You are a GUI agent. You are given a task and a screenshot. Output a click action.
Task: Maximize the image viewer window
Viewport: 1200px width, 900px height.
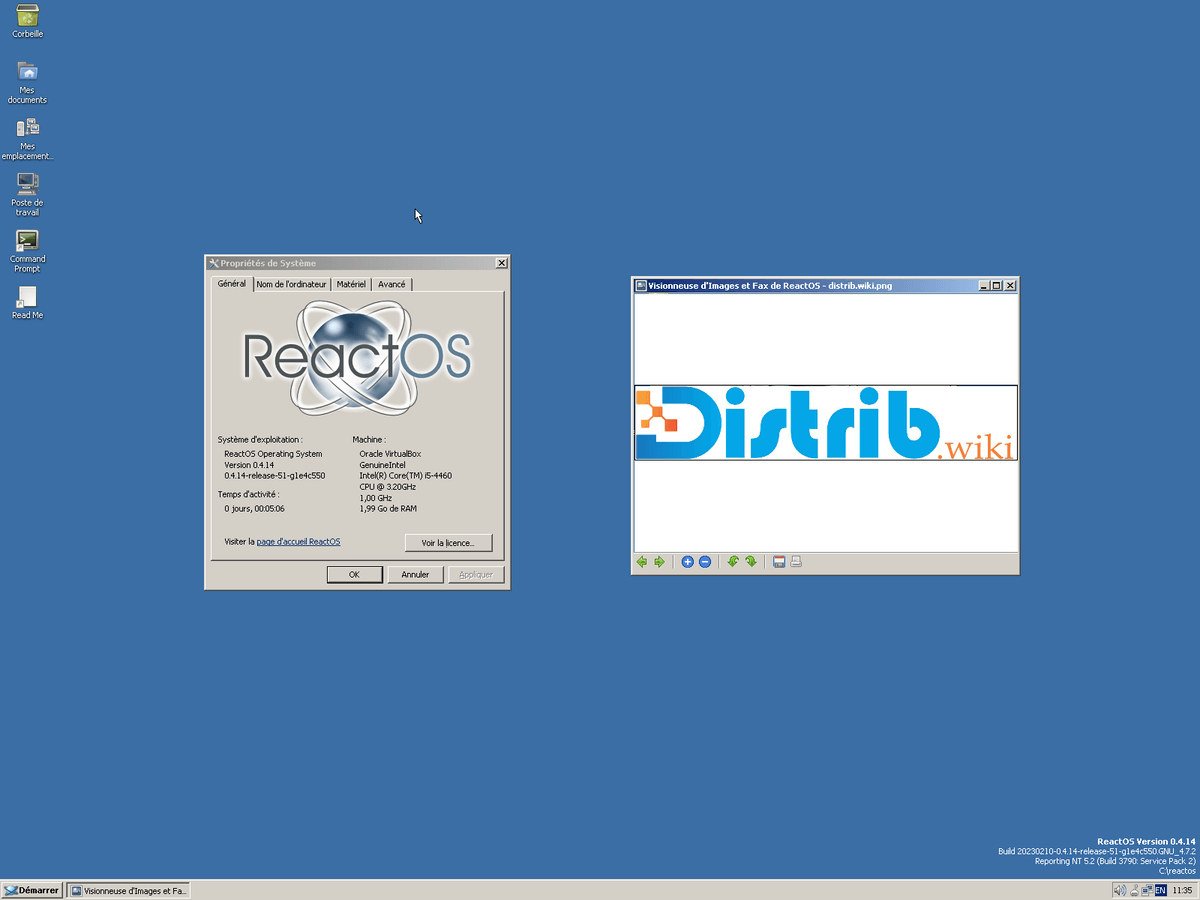coord(996,285)
